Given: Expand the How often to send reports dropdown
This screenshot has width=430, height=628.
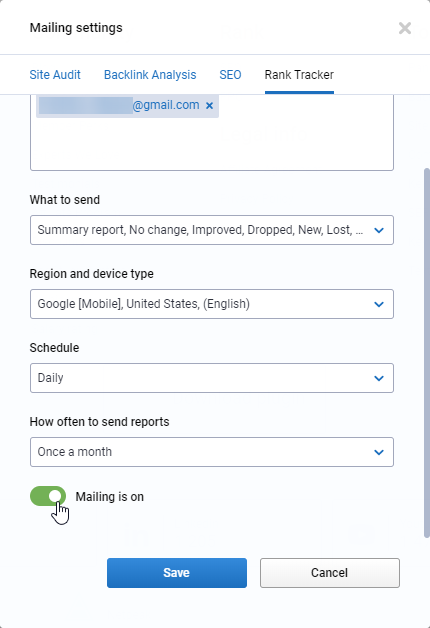Looking at the screenshot, I should click(212, 452).
